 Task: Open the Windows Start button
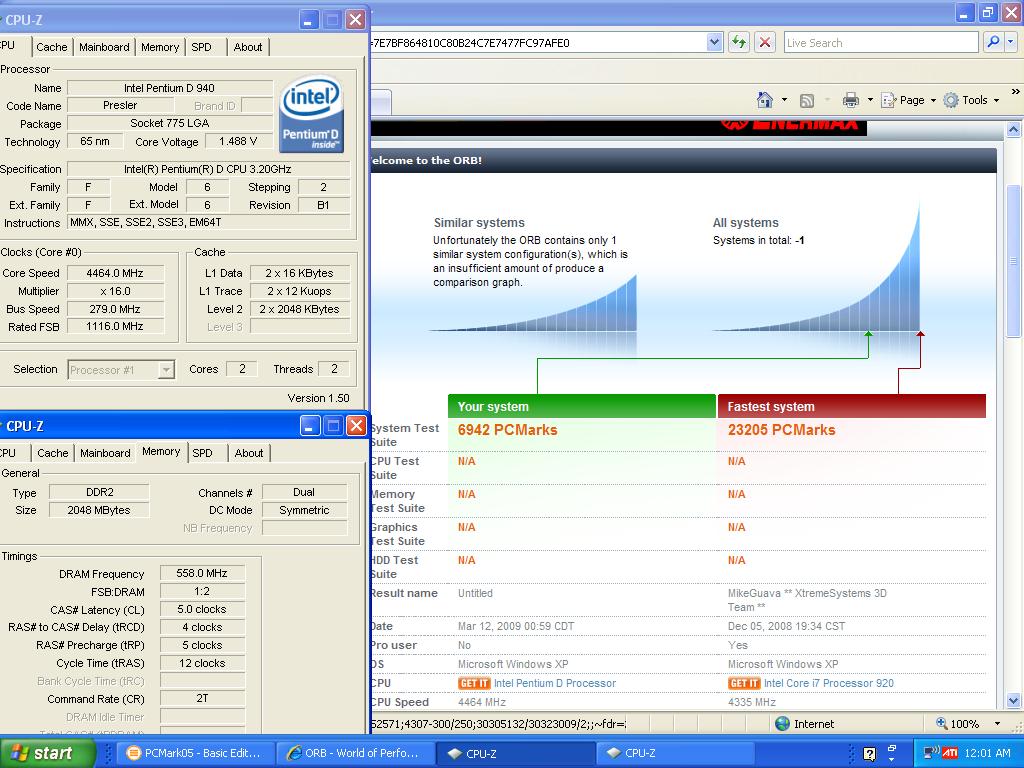click(47, 753)
